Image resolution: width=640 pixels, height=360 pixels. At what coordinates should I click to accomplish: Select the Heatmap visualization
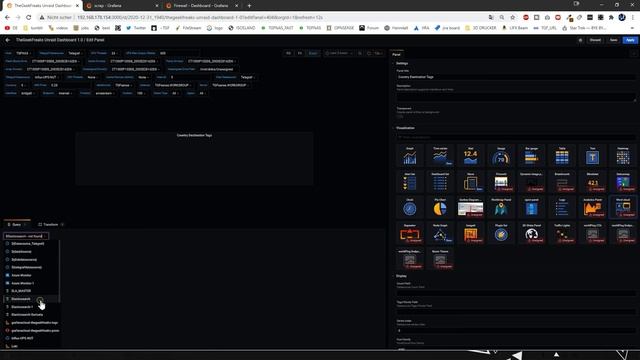[x=623, y=156]
